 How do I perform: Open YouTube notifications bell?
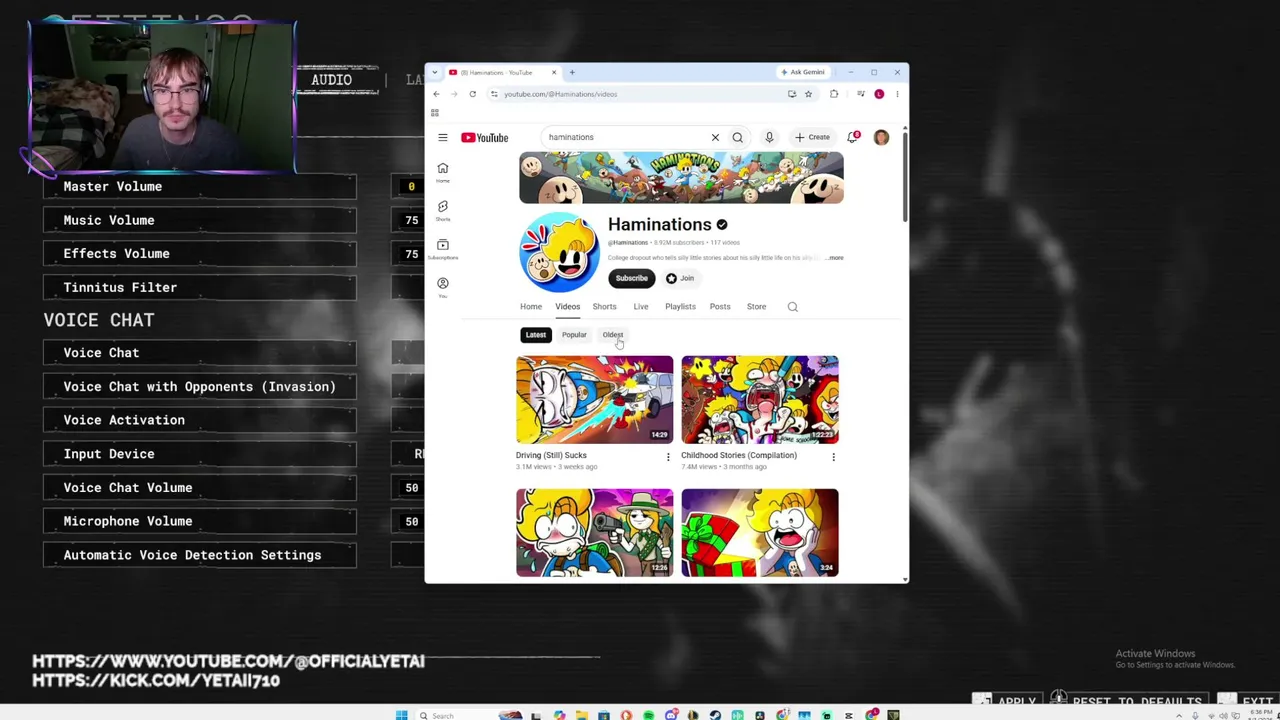point(853,137)
